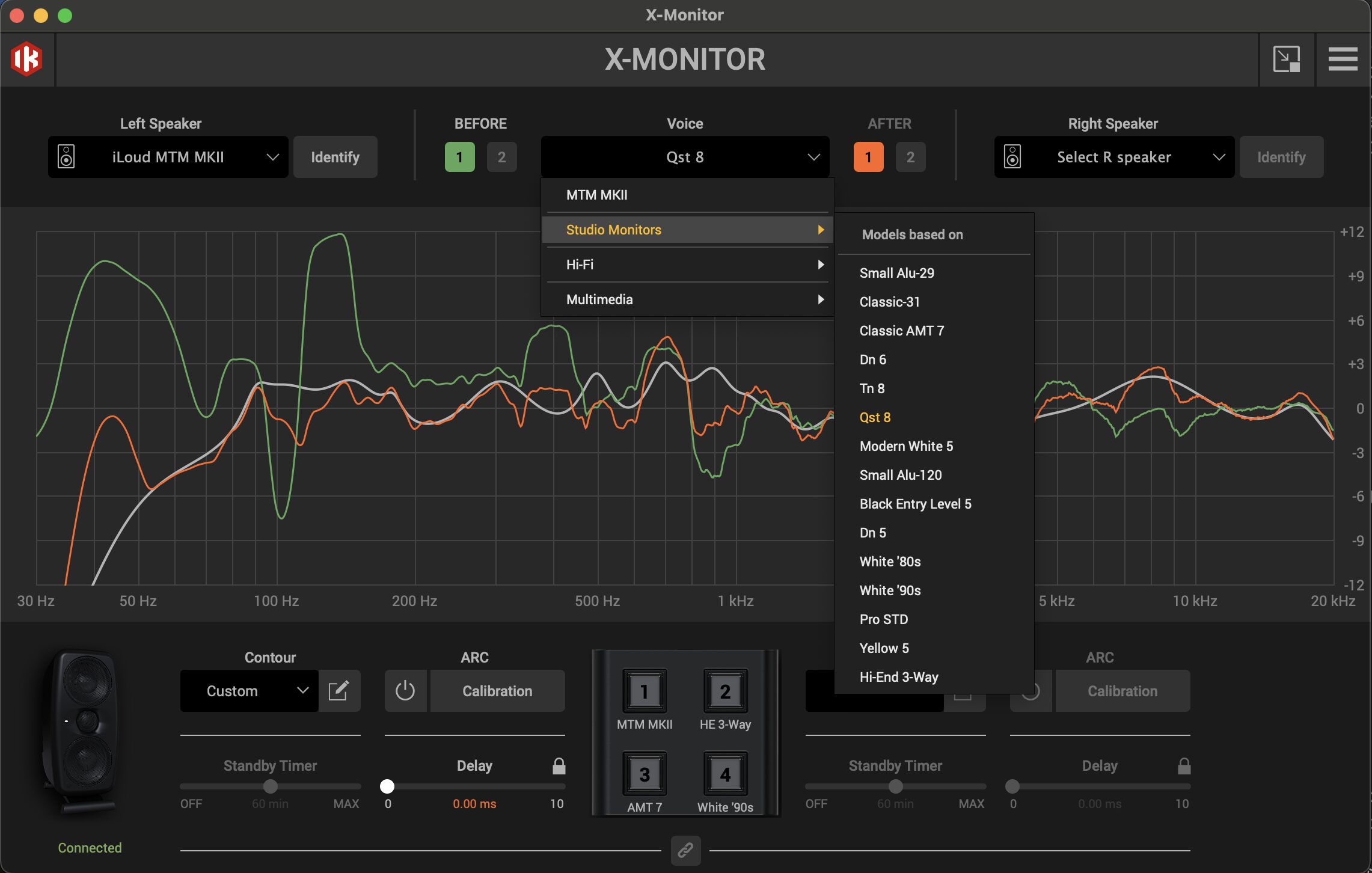
Task: Enable BEFORE curve 2
Action: pyautogui.click(x=502, y=157)
